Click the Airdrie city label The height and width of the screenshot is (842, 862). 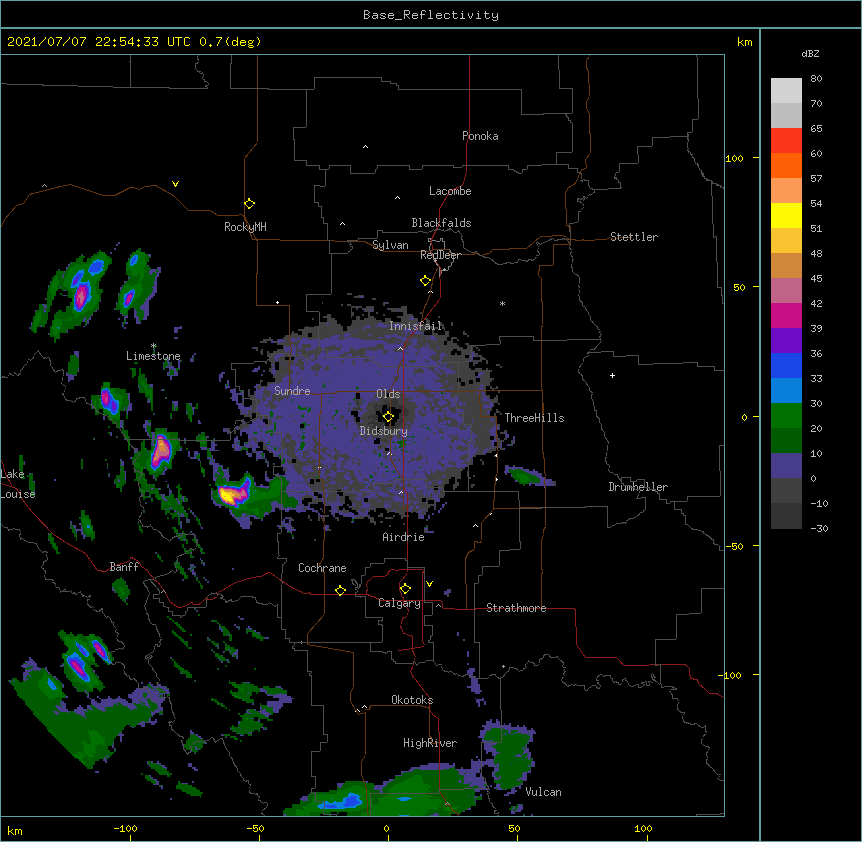click(404, 537)
